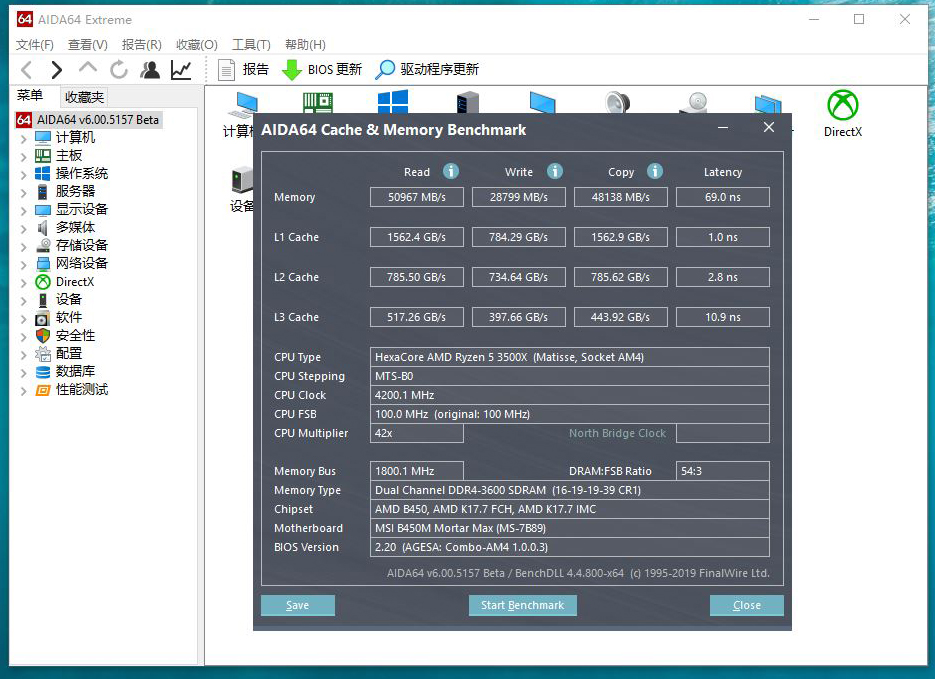Click the refresh toolbar icon
Image resolution: width=935 pixels, height=679 pixels.
click(119, 69)
